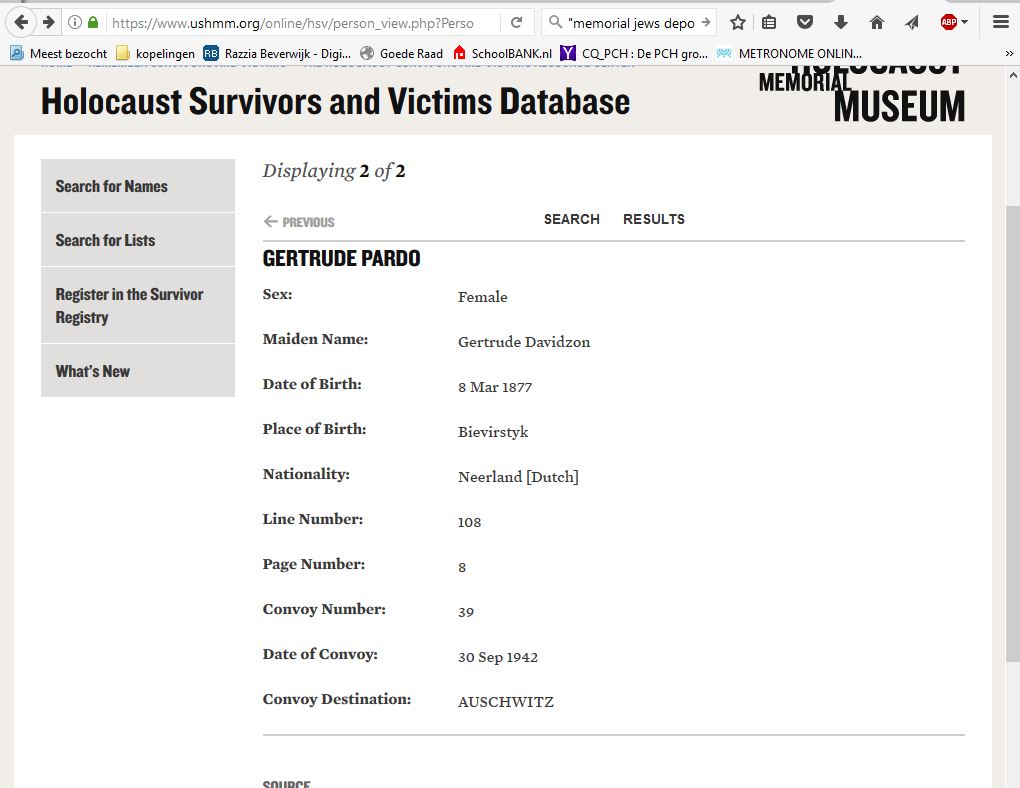1020x788 pixels.
Task: Show more bookmarks with the chevron
Action: coord(1009,53)
